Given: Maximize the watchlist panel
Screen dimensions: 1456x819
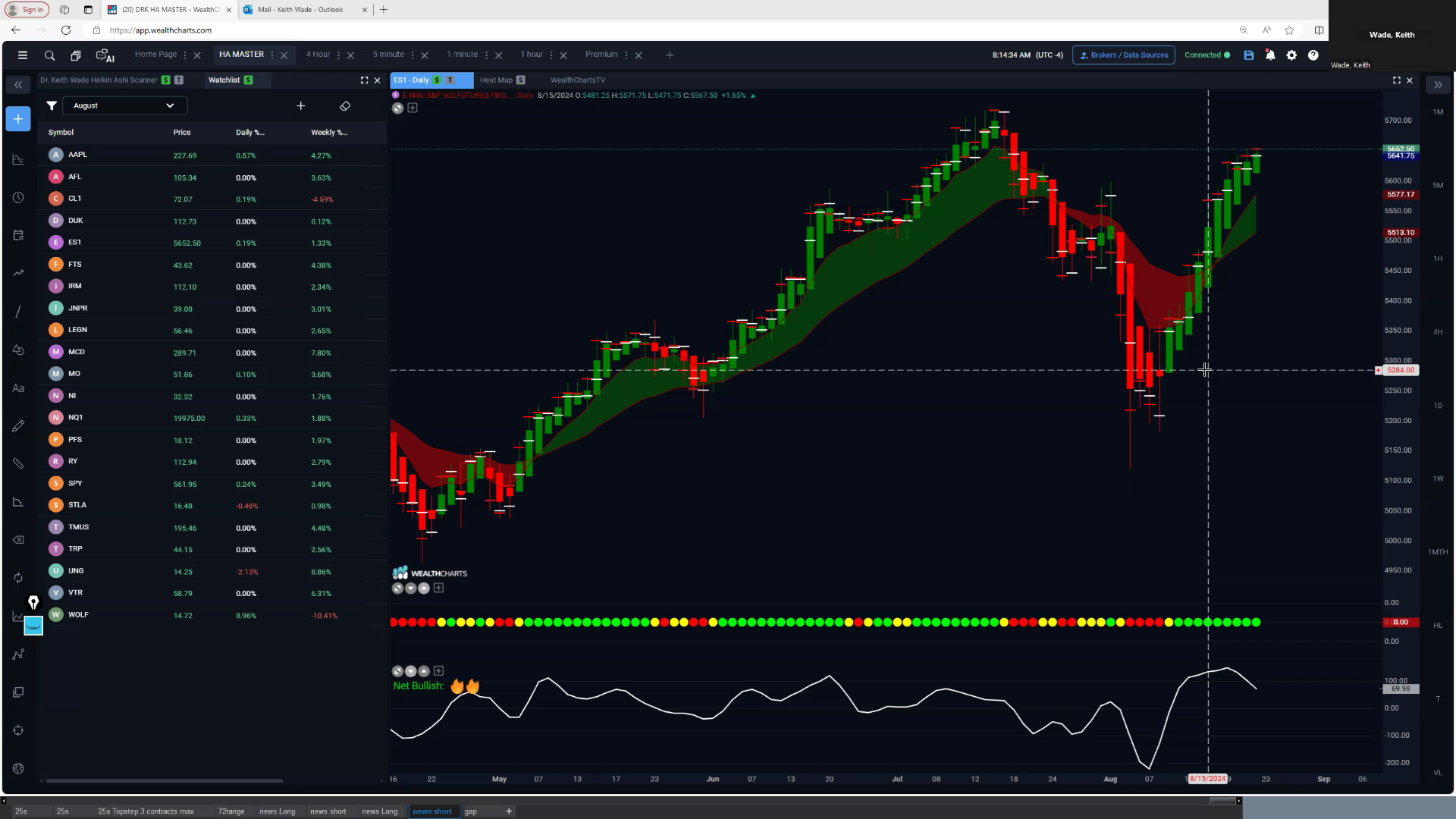Looking at the screenshot, I should (364, 80).
